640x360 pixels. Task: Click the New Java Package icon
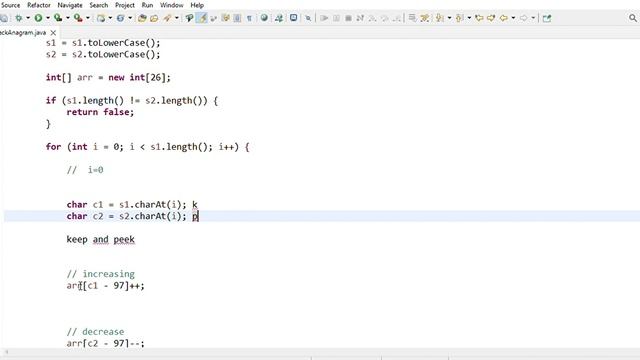click(101, 18)
